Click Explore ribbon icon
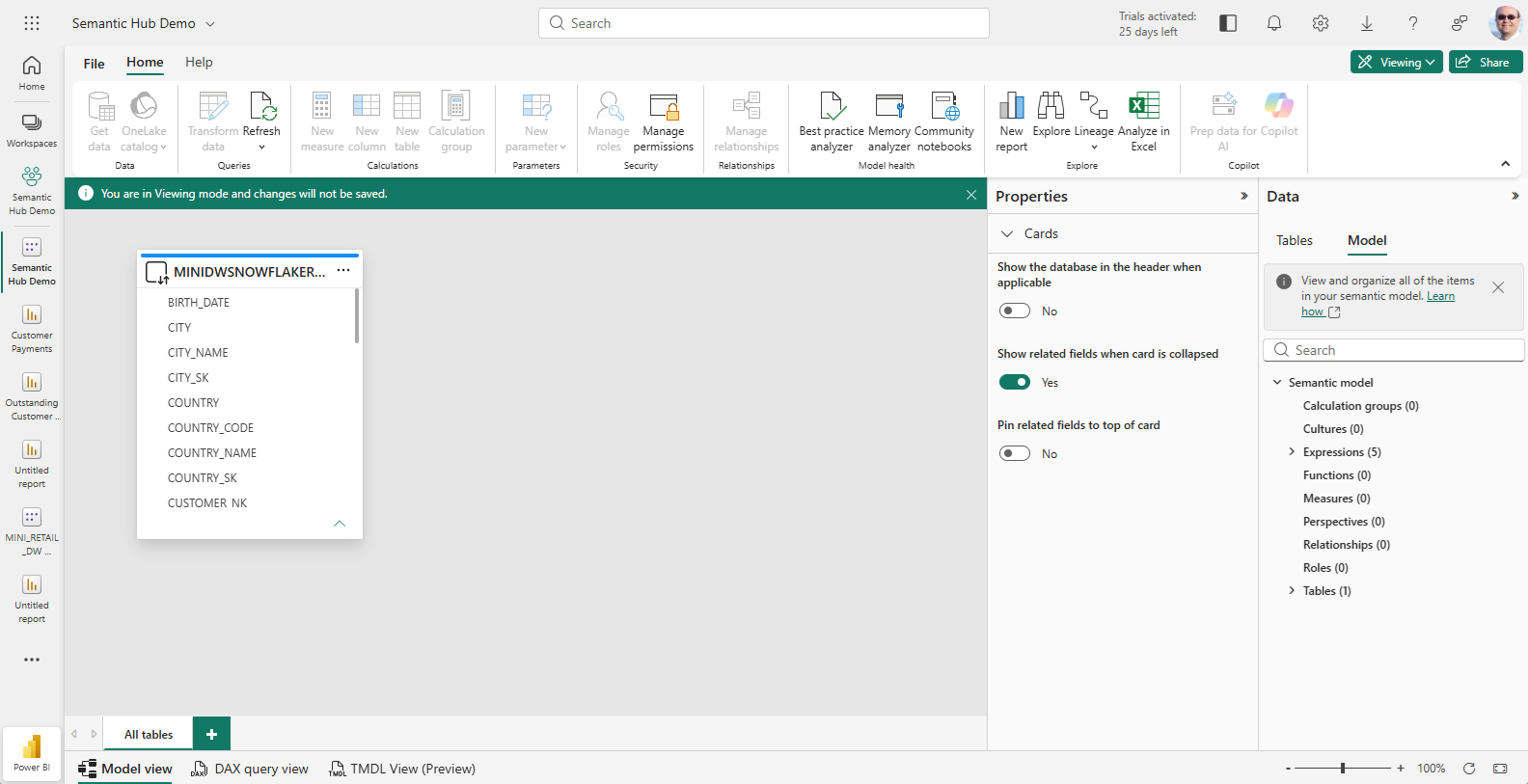 click(1051, 116)
